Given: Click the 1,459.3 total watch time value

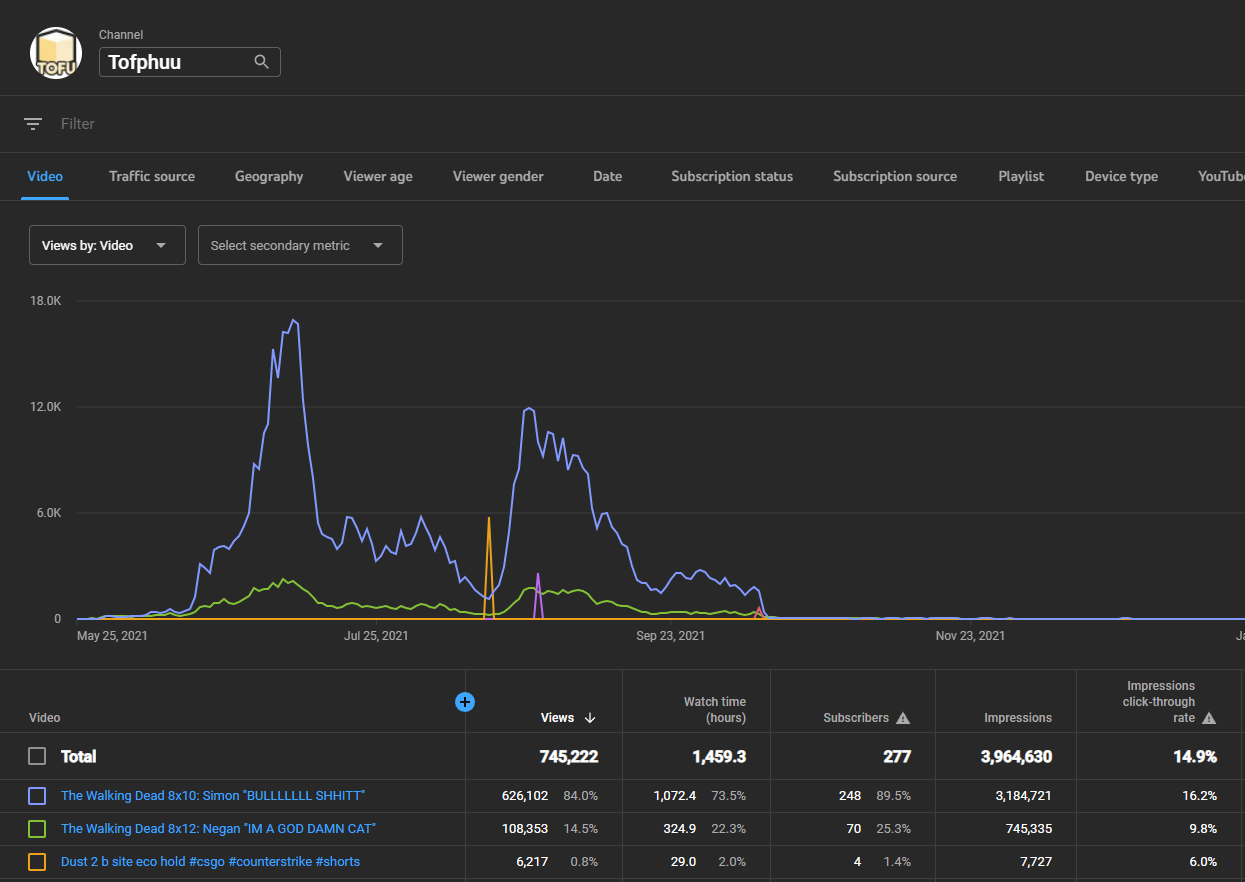Looking at the screenshot, I should tap(719, 757).
